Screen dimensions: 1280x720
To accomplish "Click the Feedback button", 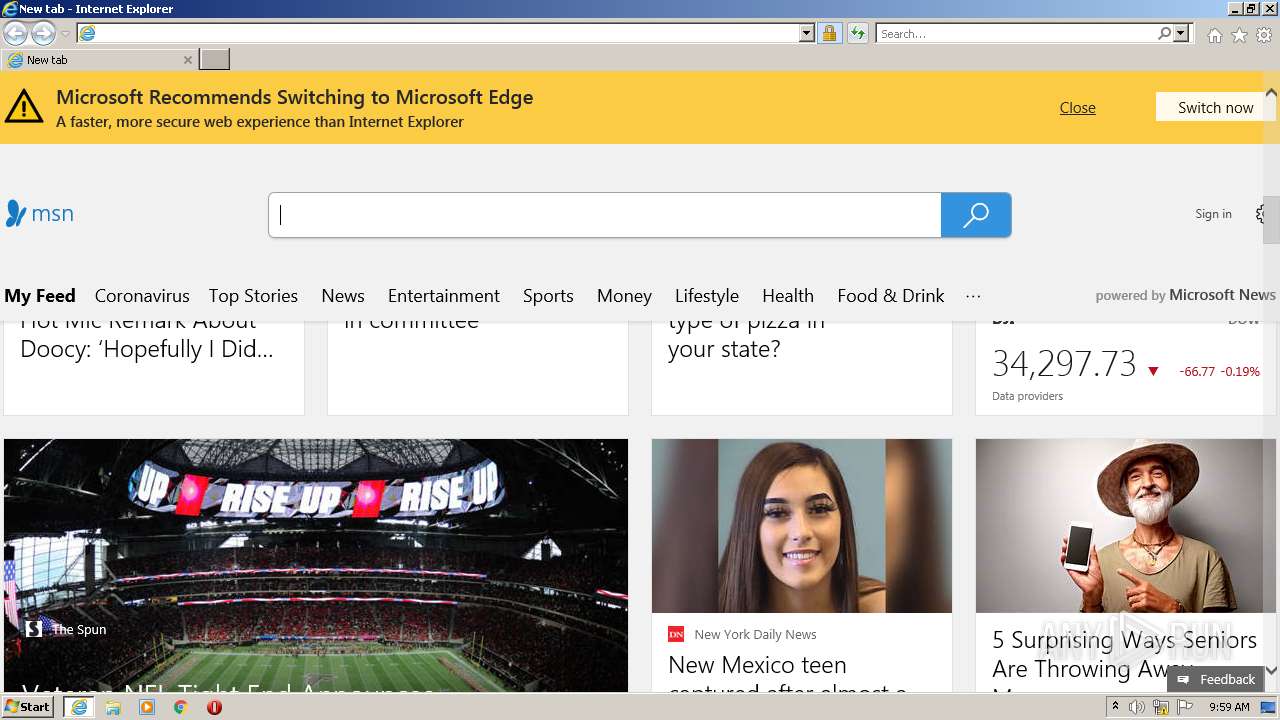I will coord(1215,679).
